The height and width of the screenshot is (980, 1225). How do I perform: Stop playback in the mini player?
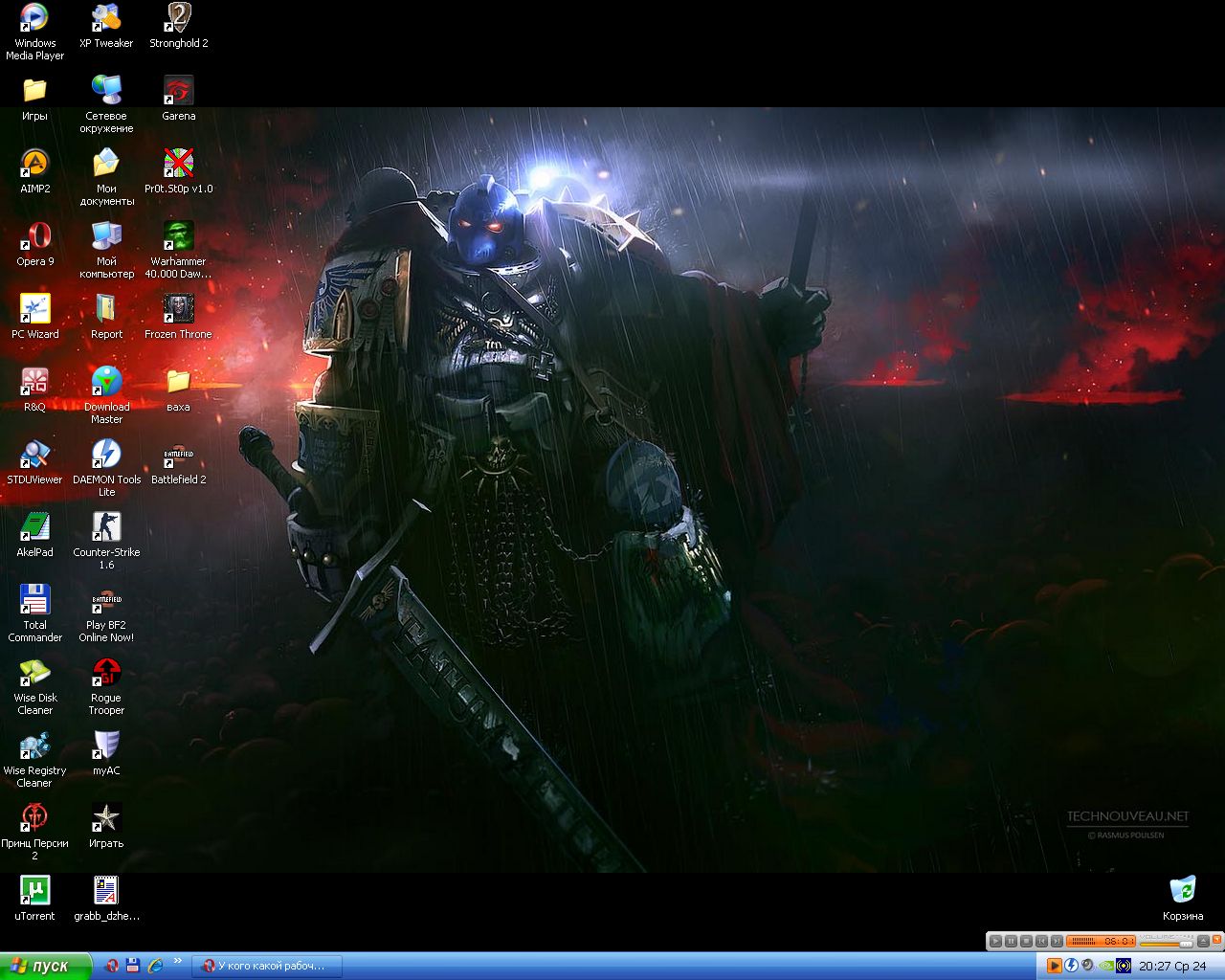1026,942
